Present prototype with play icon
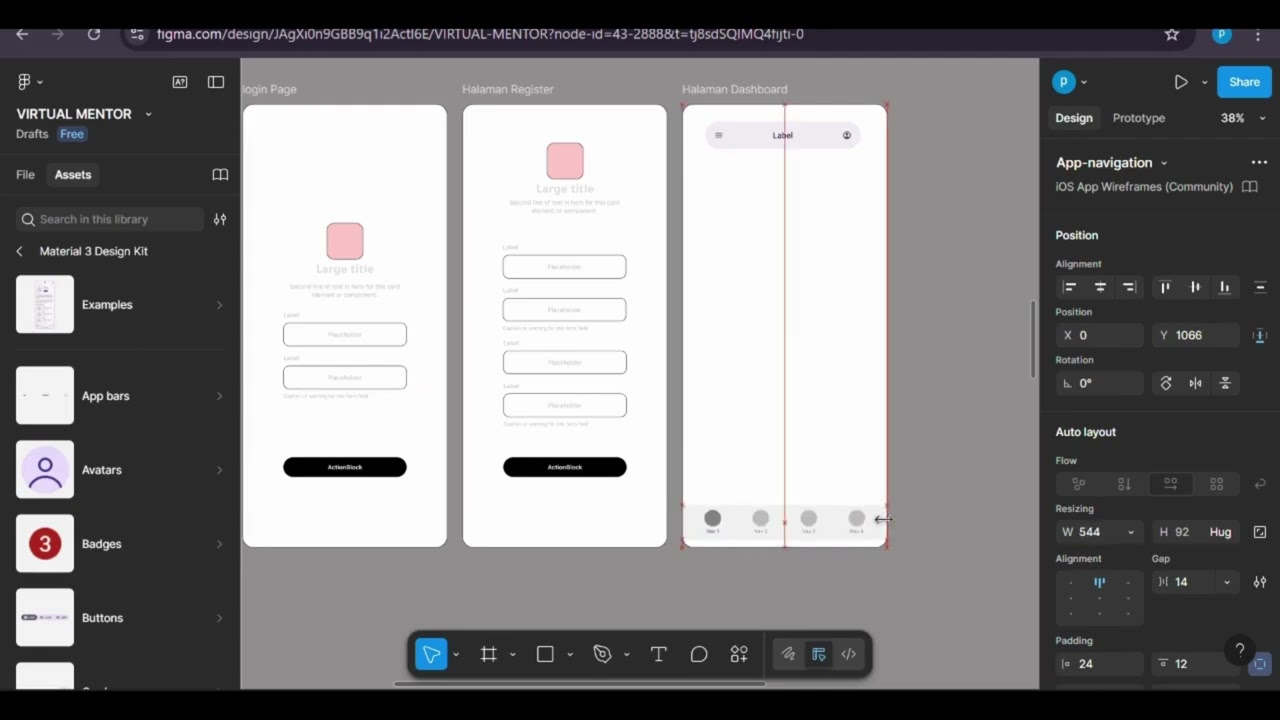The height and width of the screenshot is (720, 1280). pyautogui.click(x=1181, y=82)
